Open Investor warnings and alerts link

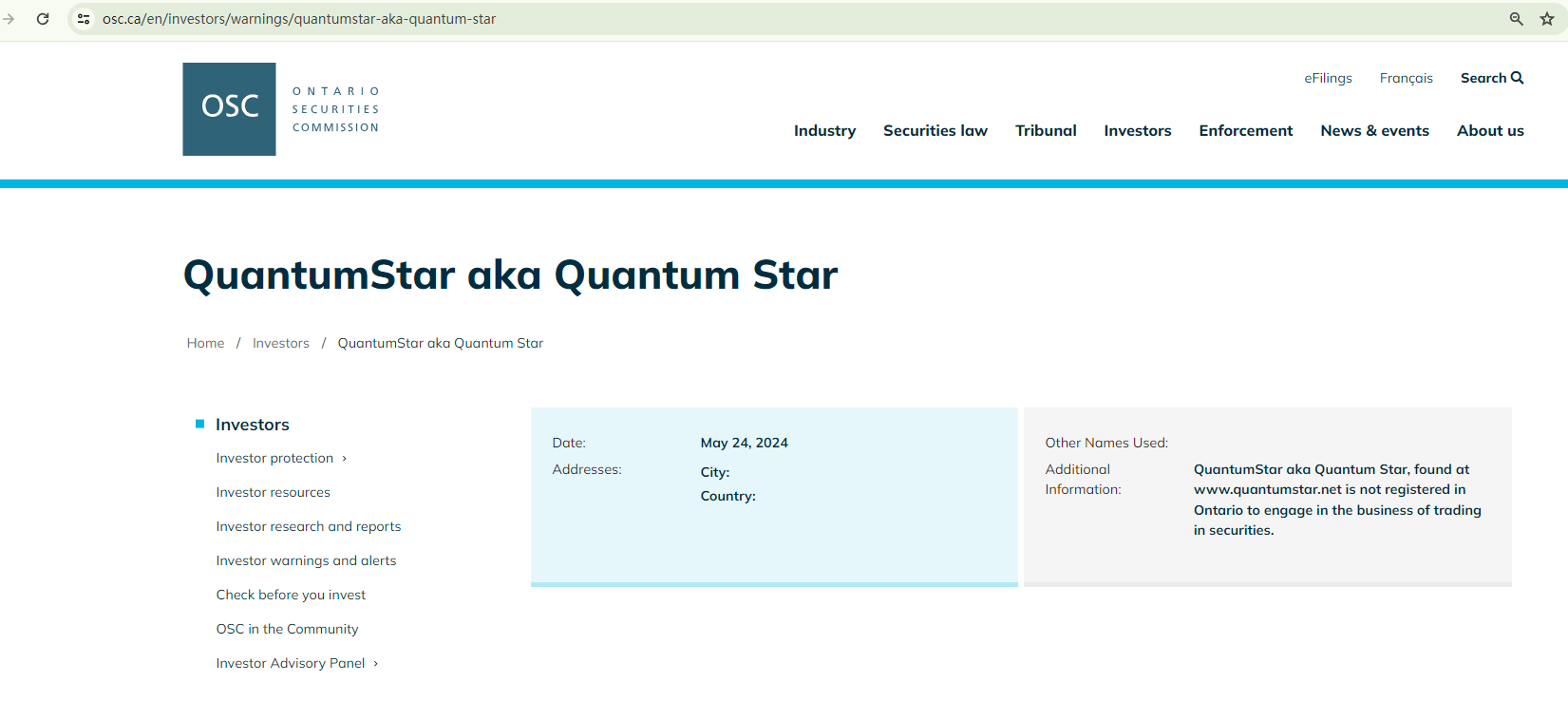point(306,560)
